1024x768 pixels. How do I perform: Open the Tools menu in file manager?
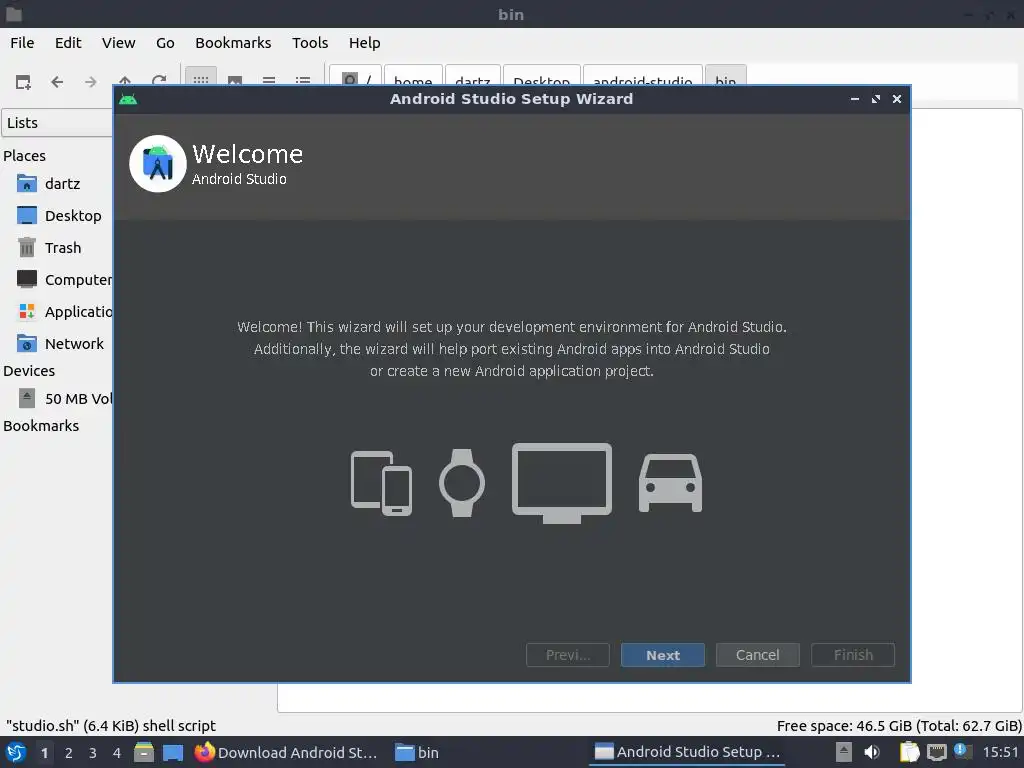[x=310, y=43]
